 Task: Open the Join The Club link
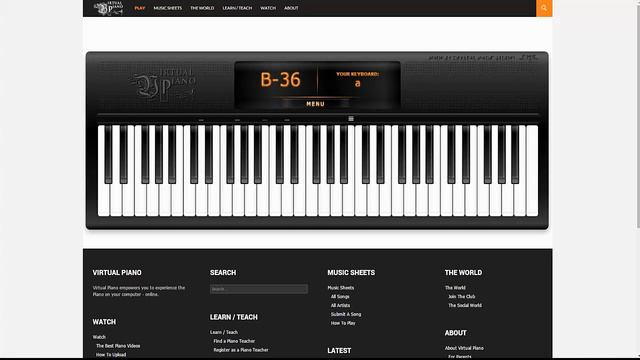pos(462,297)
